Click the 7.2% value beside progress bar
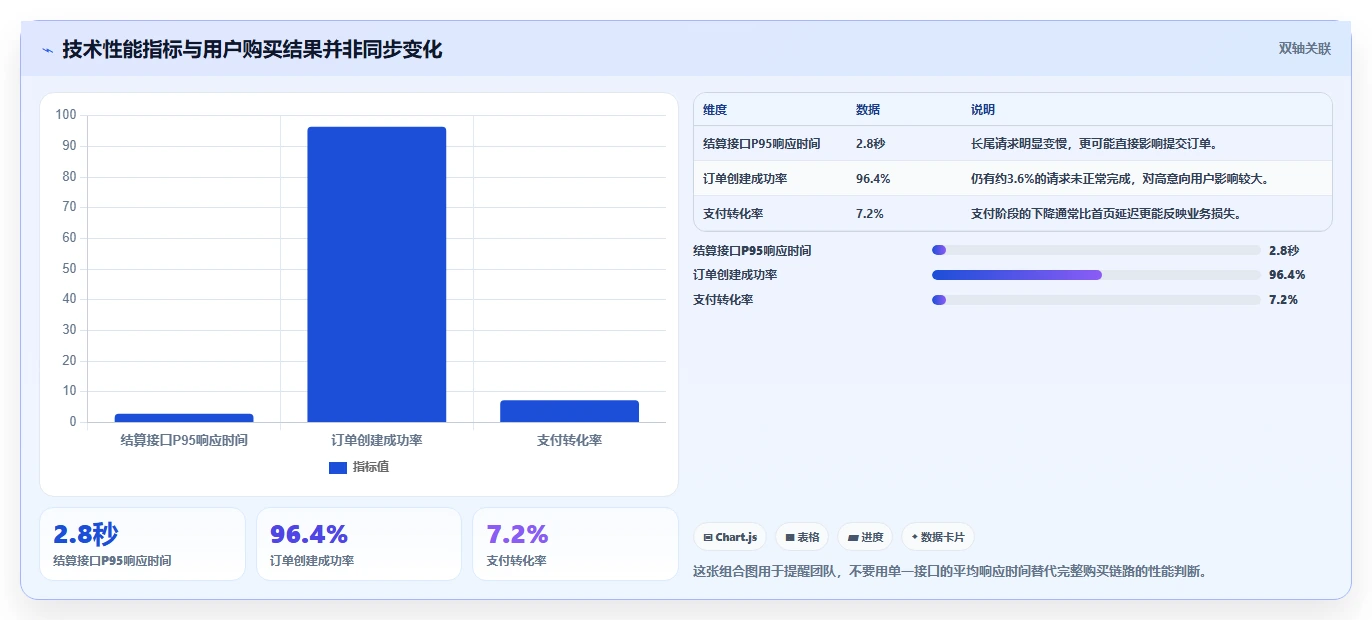The image size is (1372, 620). click(1283, 300)
